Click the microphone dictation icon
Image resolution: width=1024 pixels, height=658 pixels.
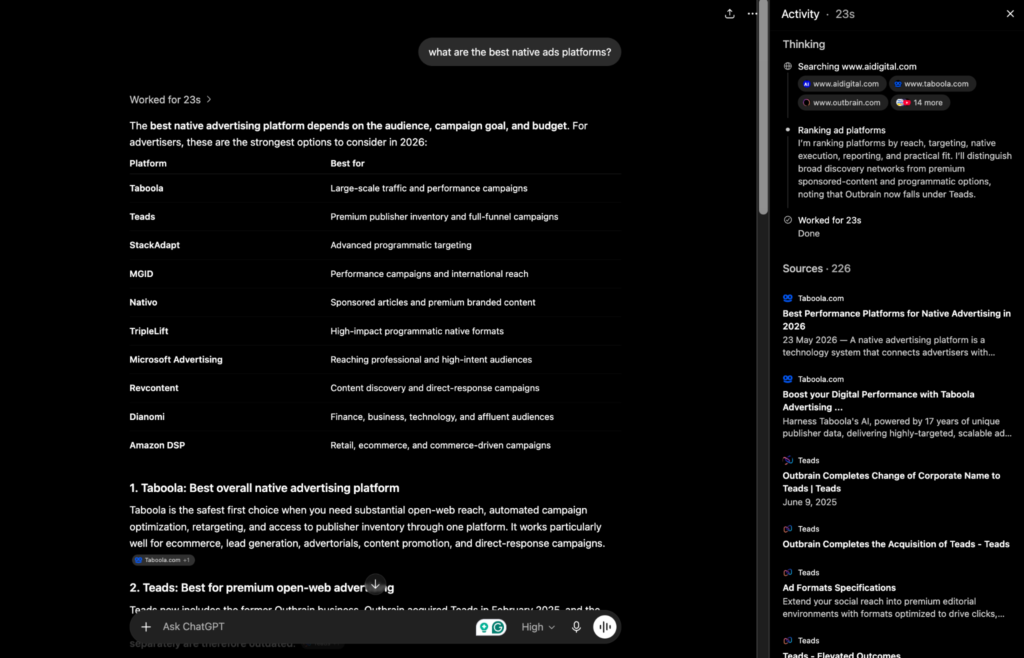click(x=576, y=627)
